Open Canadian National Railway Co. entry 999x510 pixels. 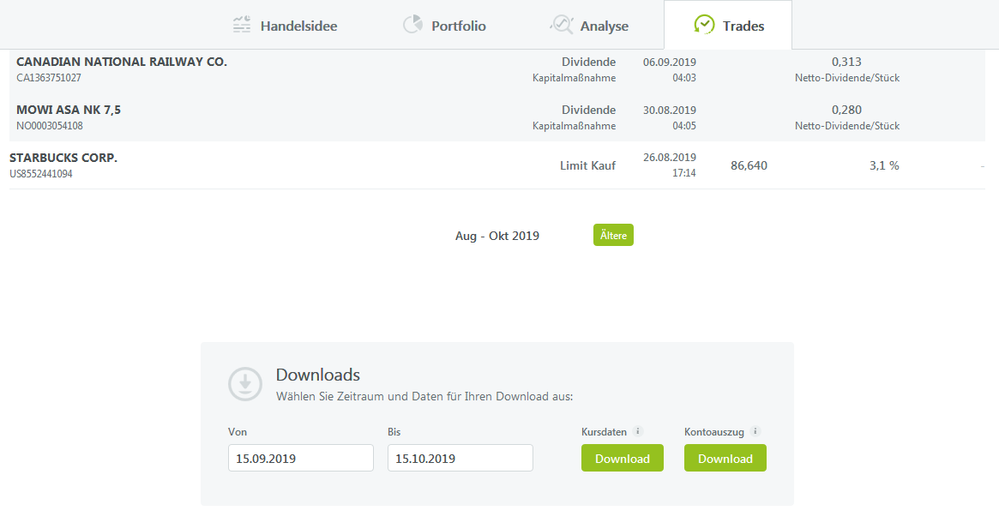pyautogui.click(x=121, y=62)
